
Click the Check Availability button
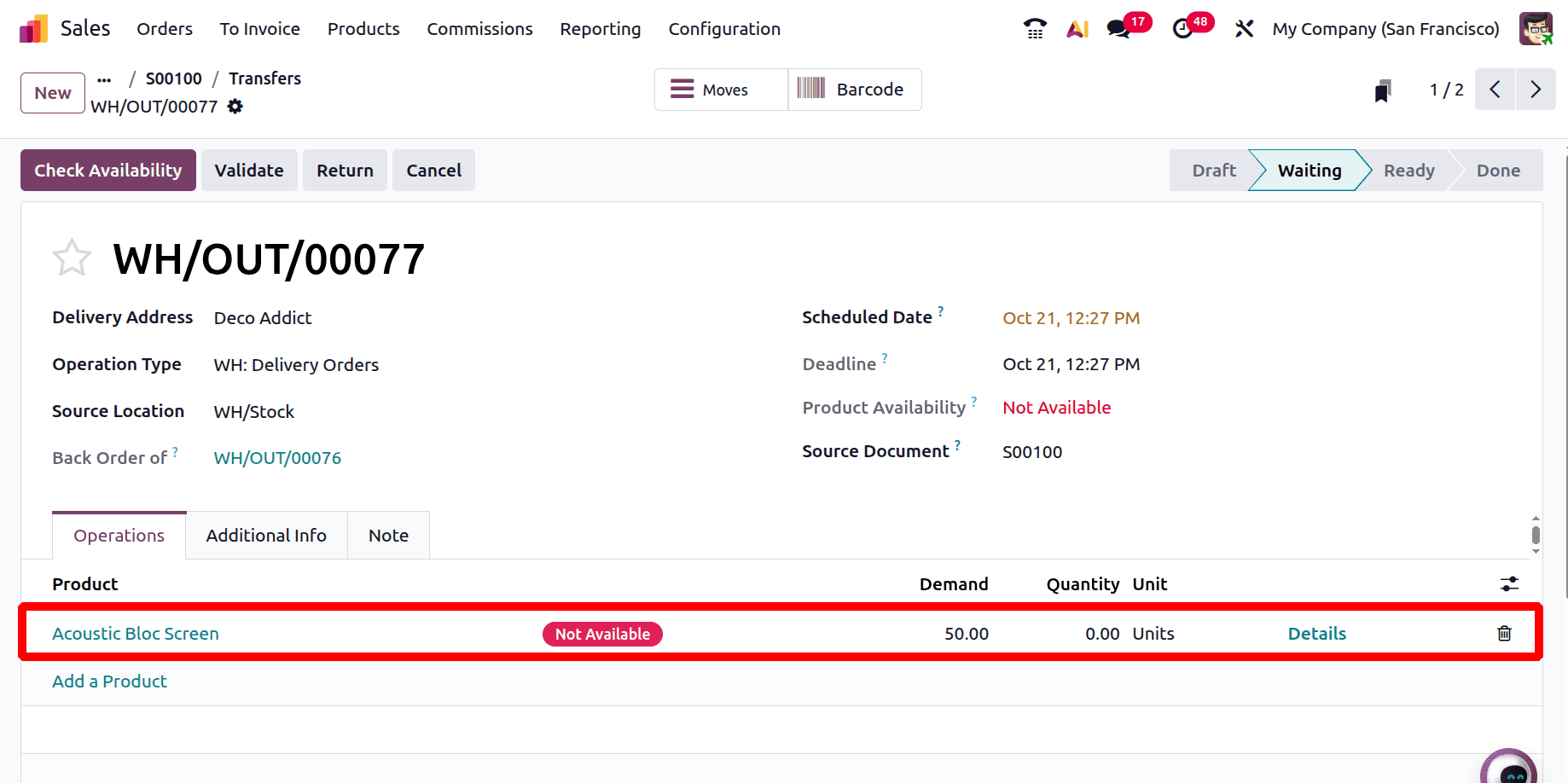click(x=108, y=171)
